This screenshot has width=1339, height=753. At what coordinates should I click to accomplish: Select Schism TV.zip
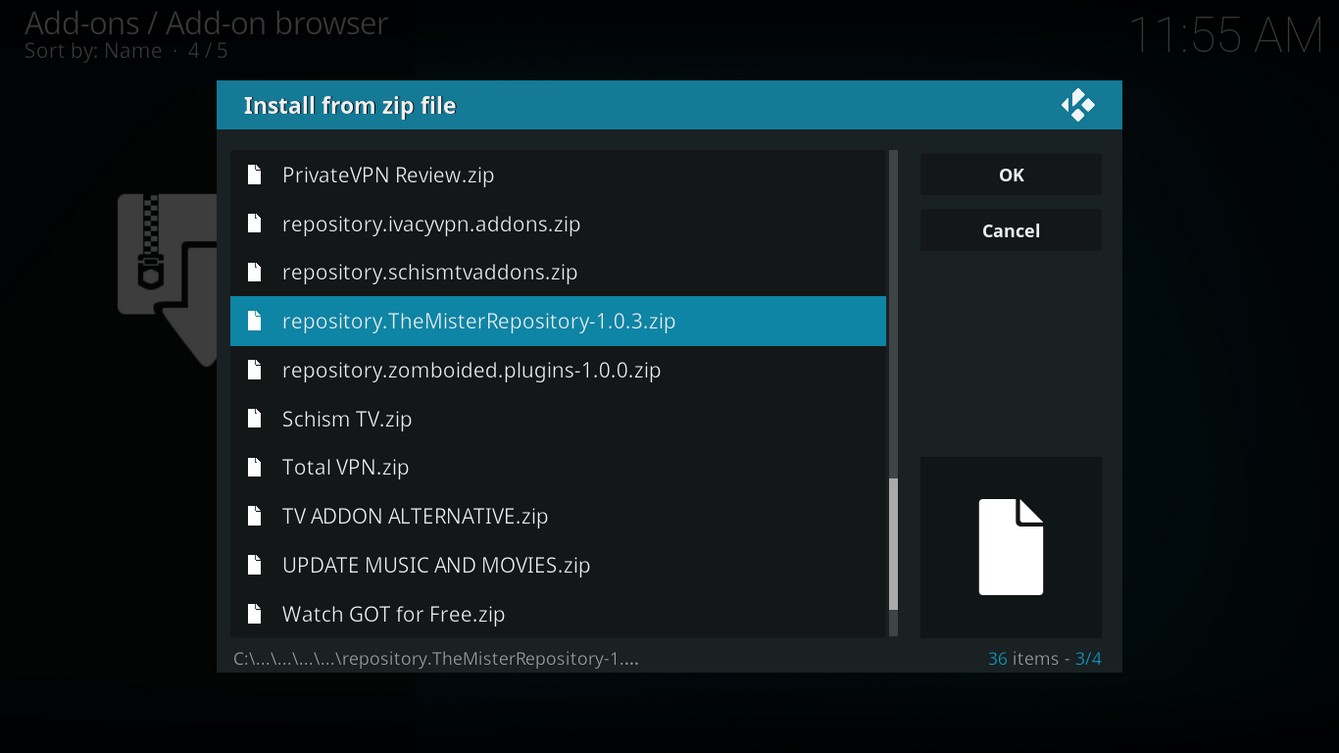tap(558, 419)
